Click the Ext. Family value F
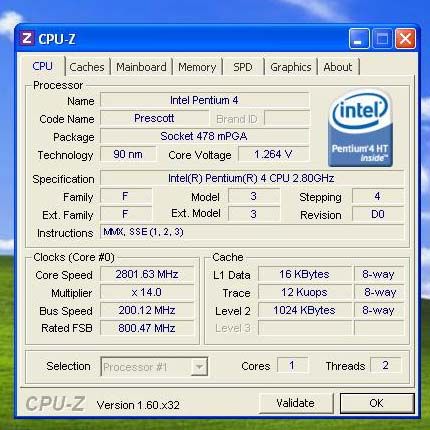This screenshot has height=430, width=430. 126,214
